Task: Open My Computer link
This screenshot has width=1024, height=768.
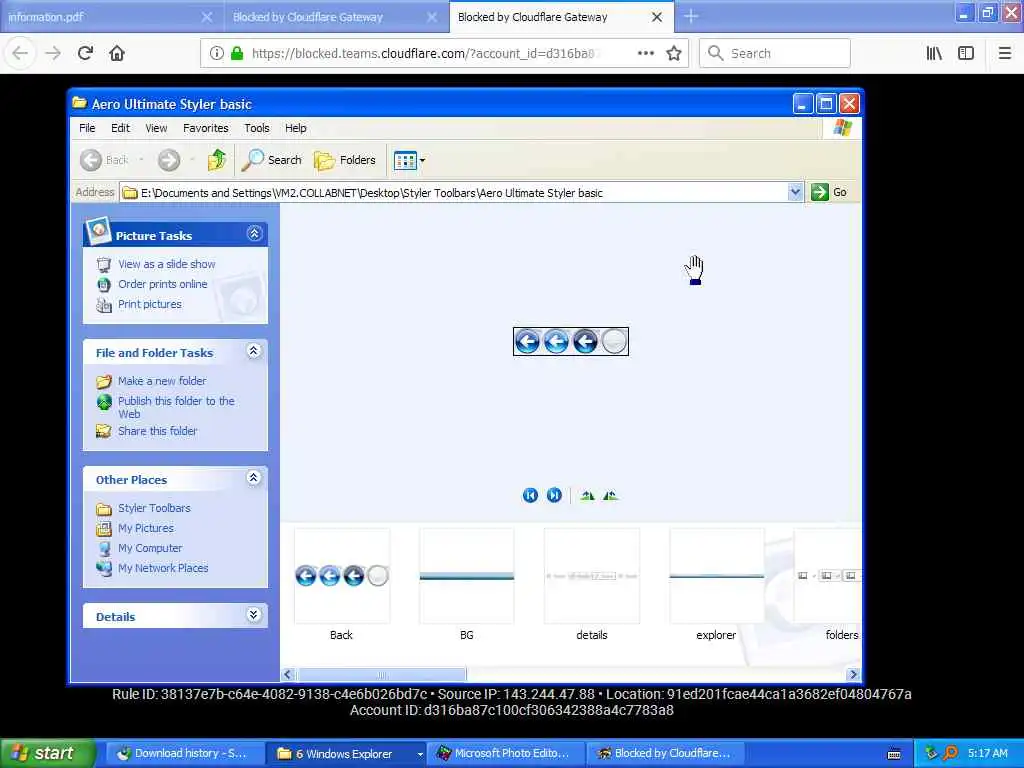Action: [x=150, y=548]
